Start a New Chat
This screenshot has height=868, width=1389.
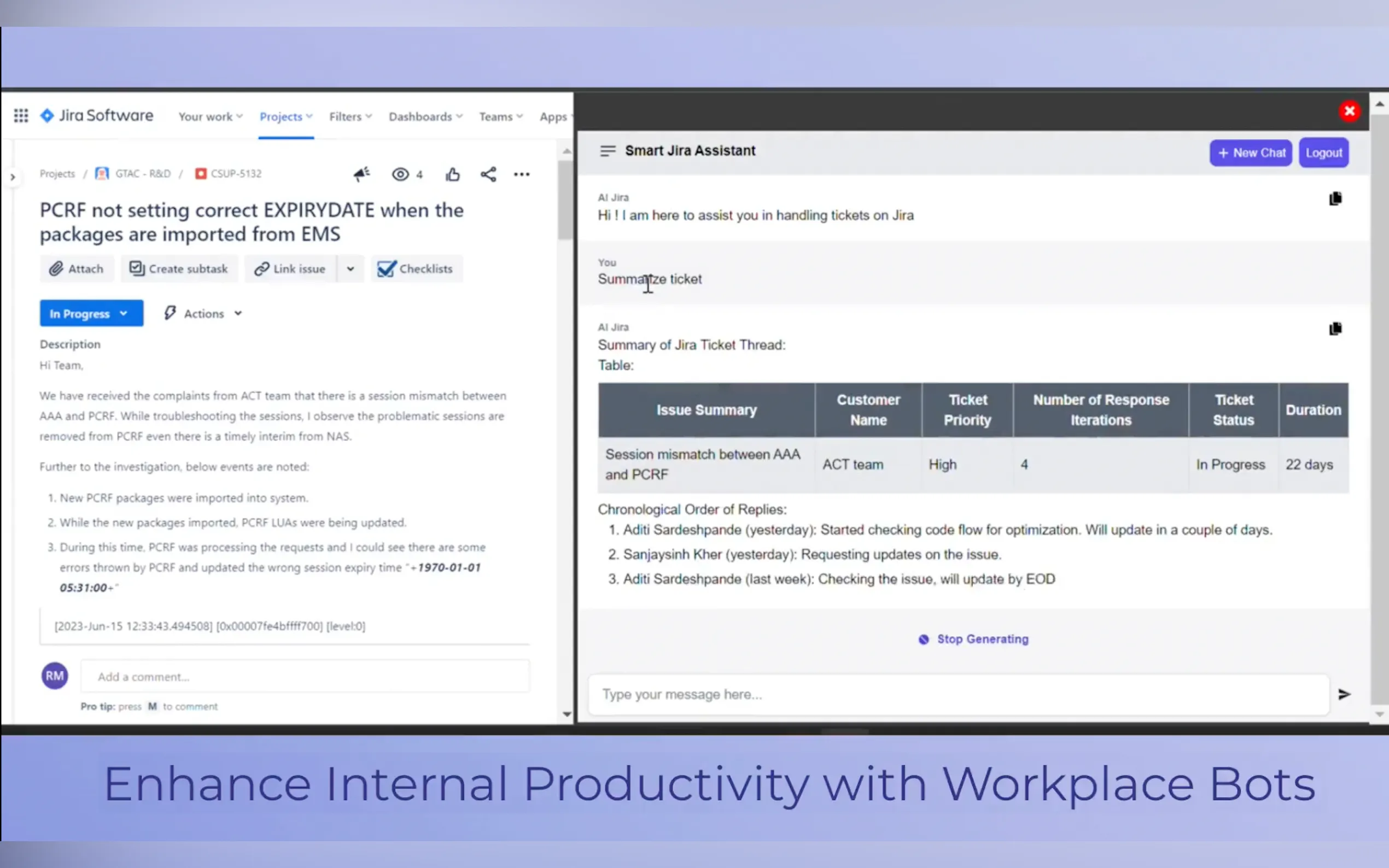(1250, 153)
